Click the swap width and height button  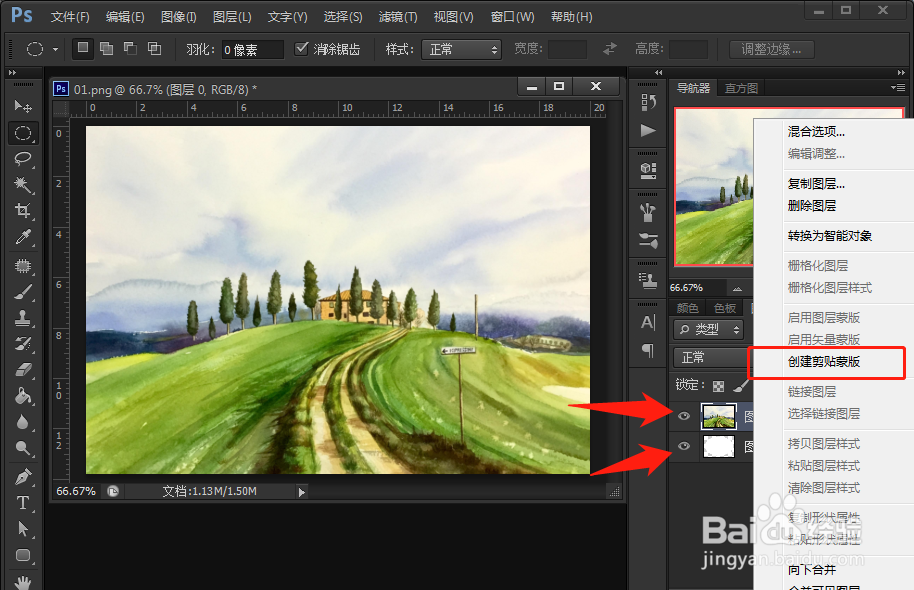click(610, 49)
